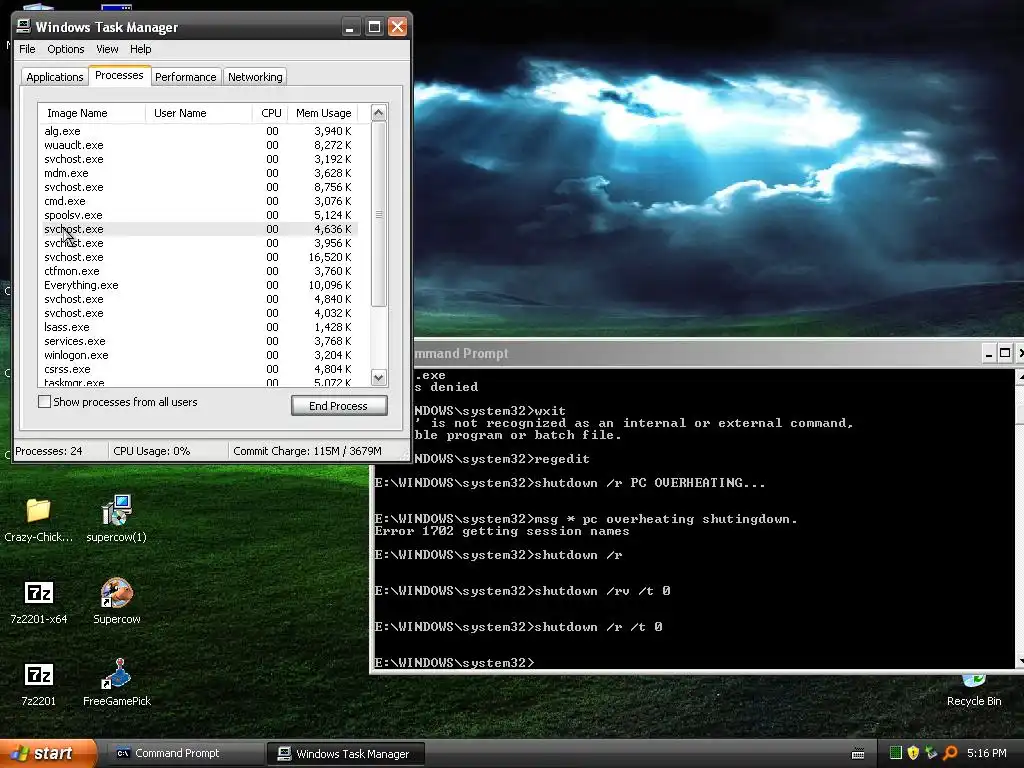The image size is (1024, 768).
Task: Open the Start menu
Action: point(48,753)
